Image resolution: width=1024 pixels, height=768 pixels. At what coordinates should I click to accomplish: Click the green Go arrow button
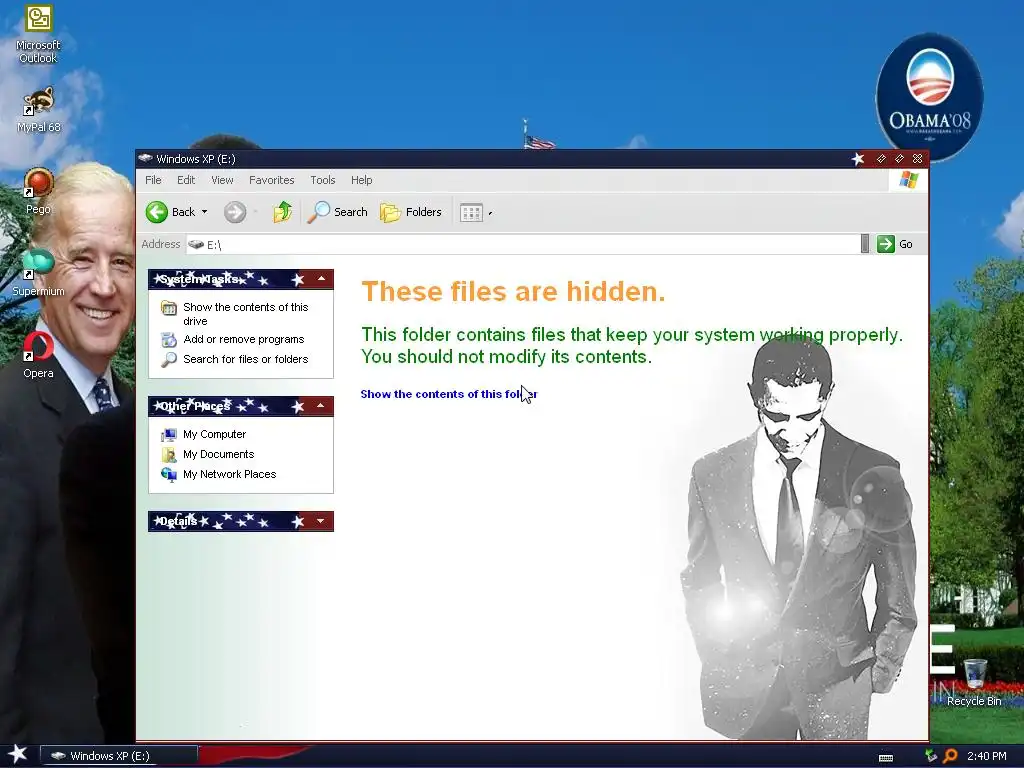point(886,244)
